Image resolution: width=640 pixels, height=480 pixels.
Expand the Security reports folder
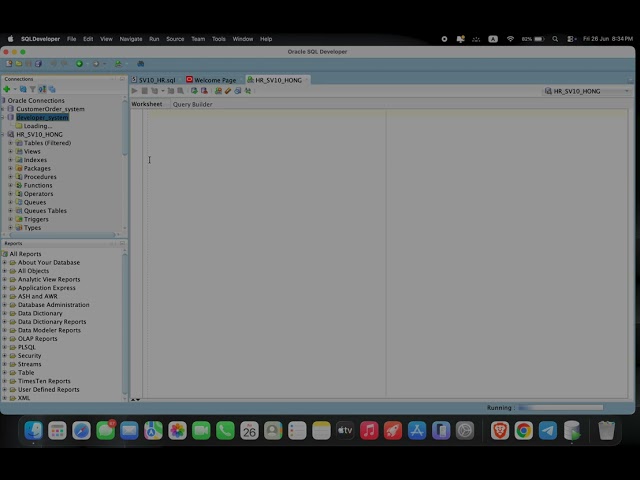4,356
